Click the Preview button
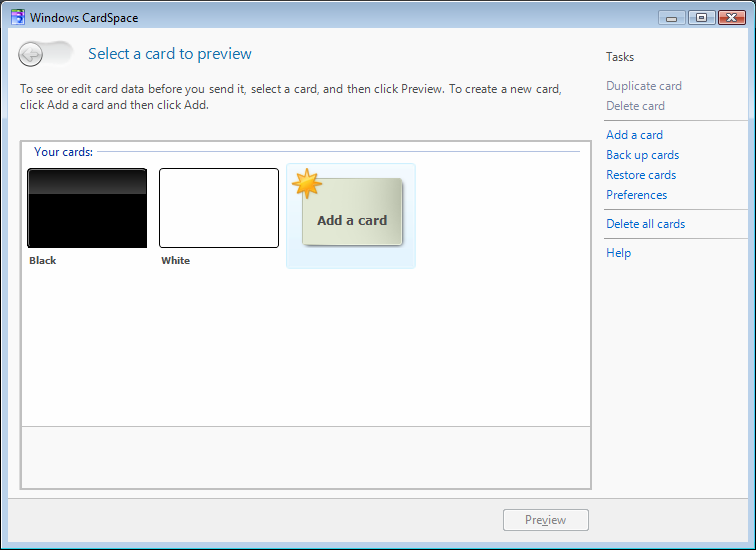The width and height of the screenshot is (756, 550). tap(546, 520)
